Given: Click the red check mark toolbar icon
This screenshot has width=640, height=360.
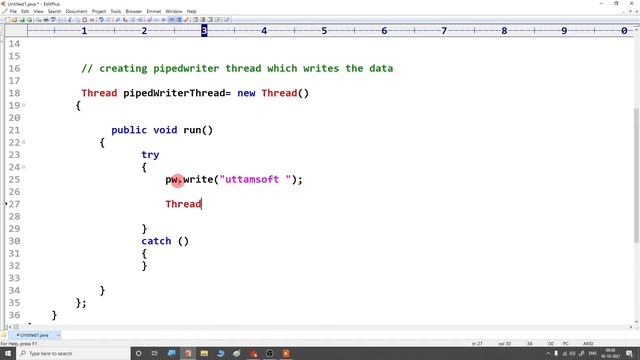Looking at the screenshot, I should click(187, 20).
